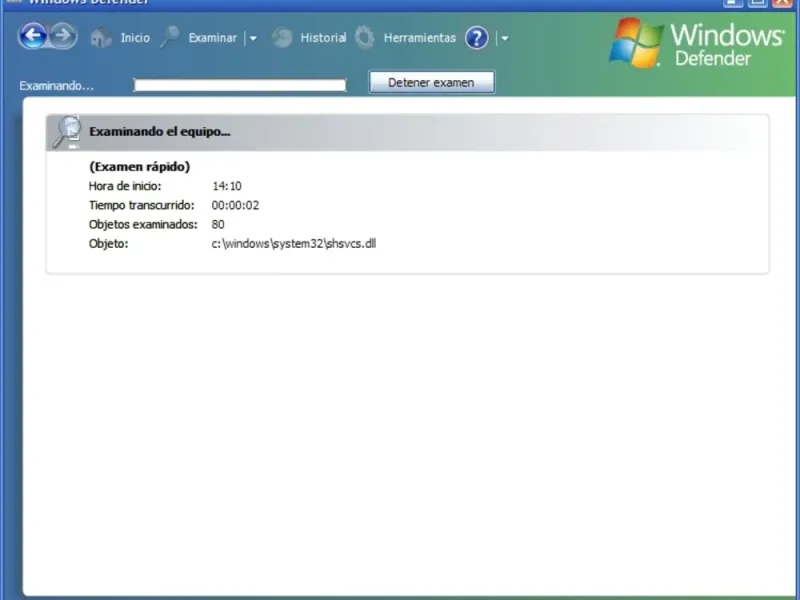Click elapsed time value 00:00:02

click(235, 205)
